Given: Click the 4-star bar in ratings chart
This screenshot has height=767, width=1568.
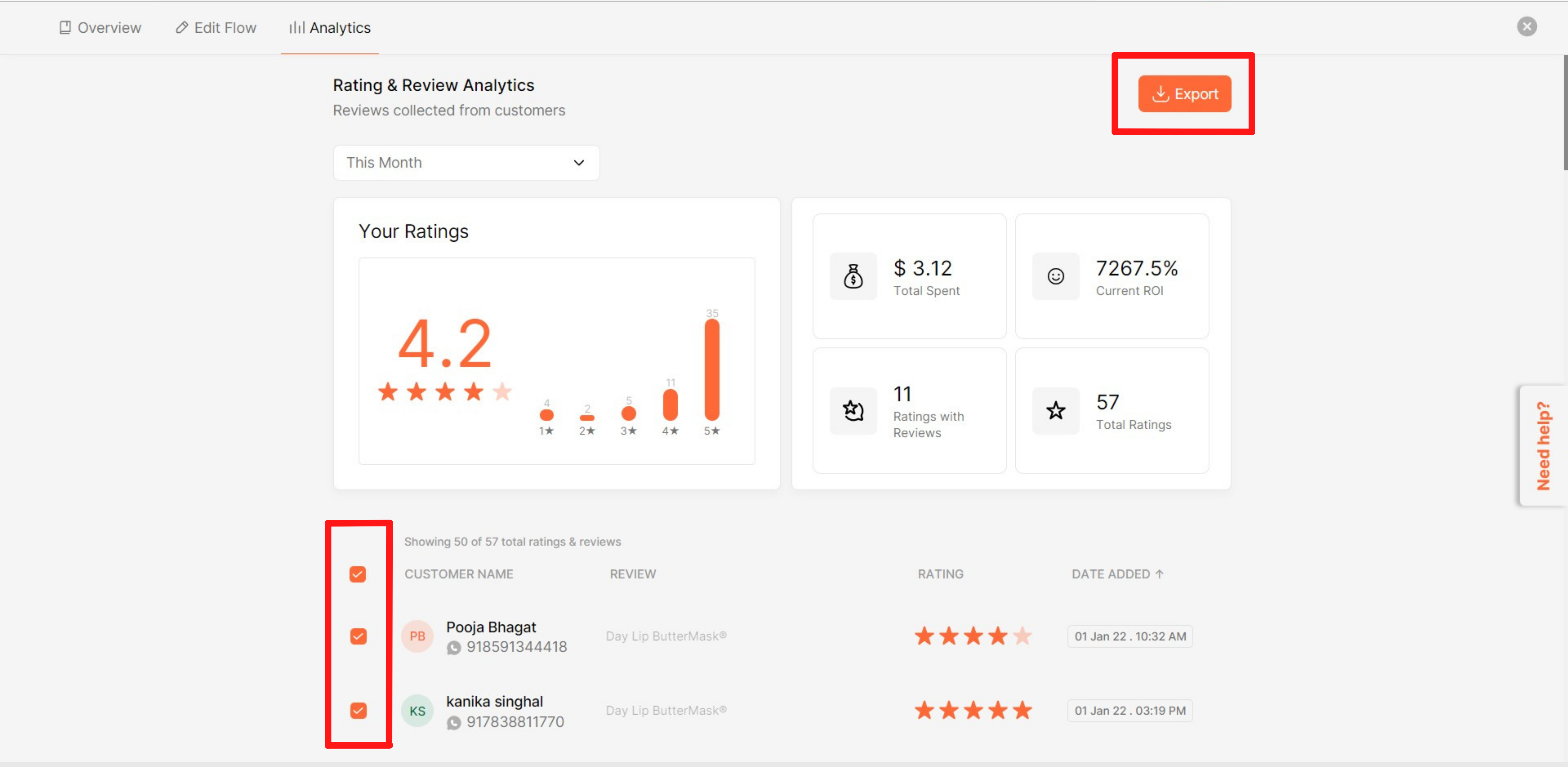Looking at the screenshot, I should tap(670, 404).
